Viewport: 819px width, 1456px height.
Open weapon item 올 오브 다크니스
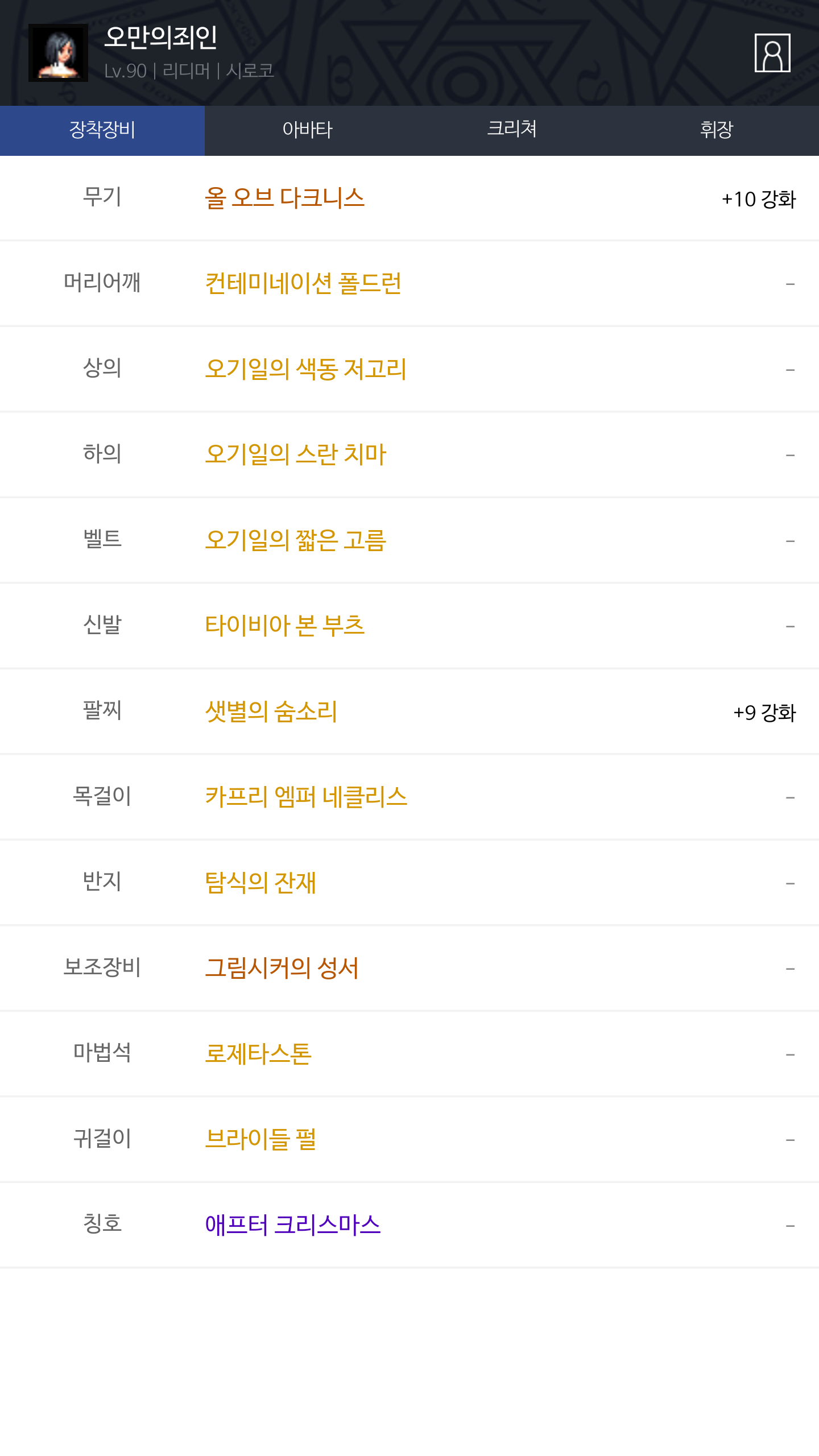point(284,198)
